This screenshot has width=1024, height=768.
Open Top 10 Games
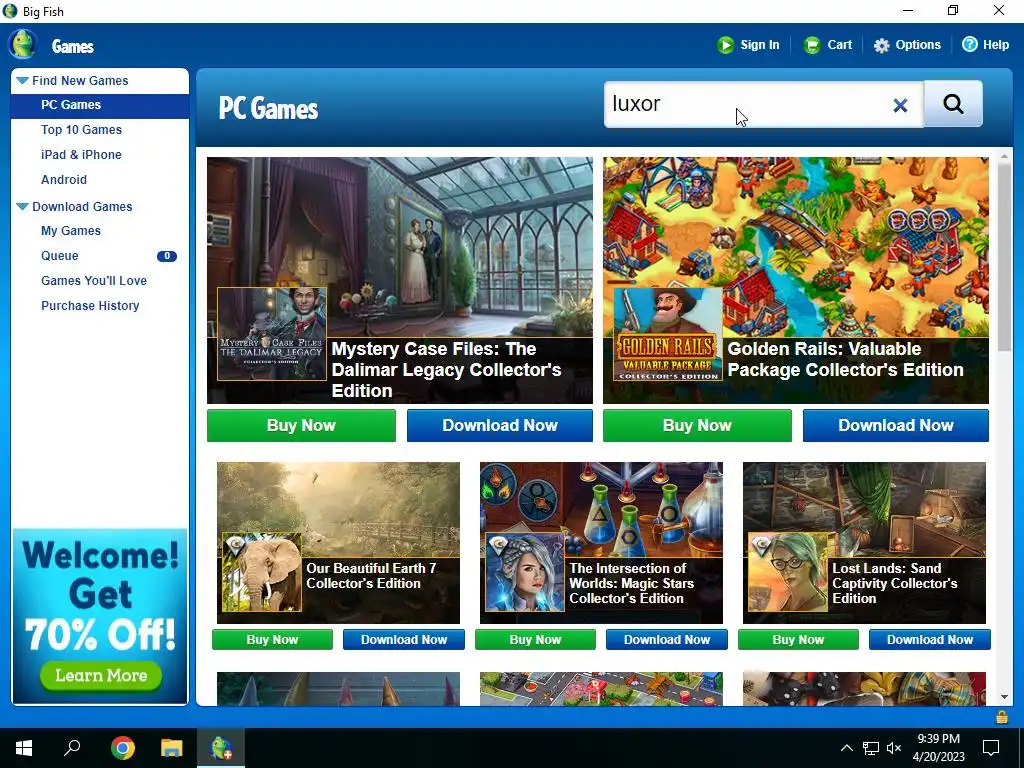coord(81,130)
